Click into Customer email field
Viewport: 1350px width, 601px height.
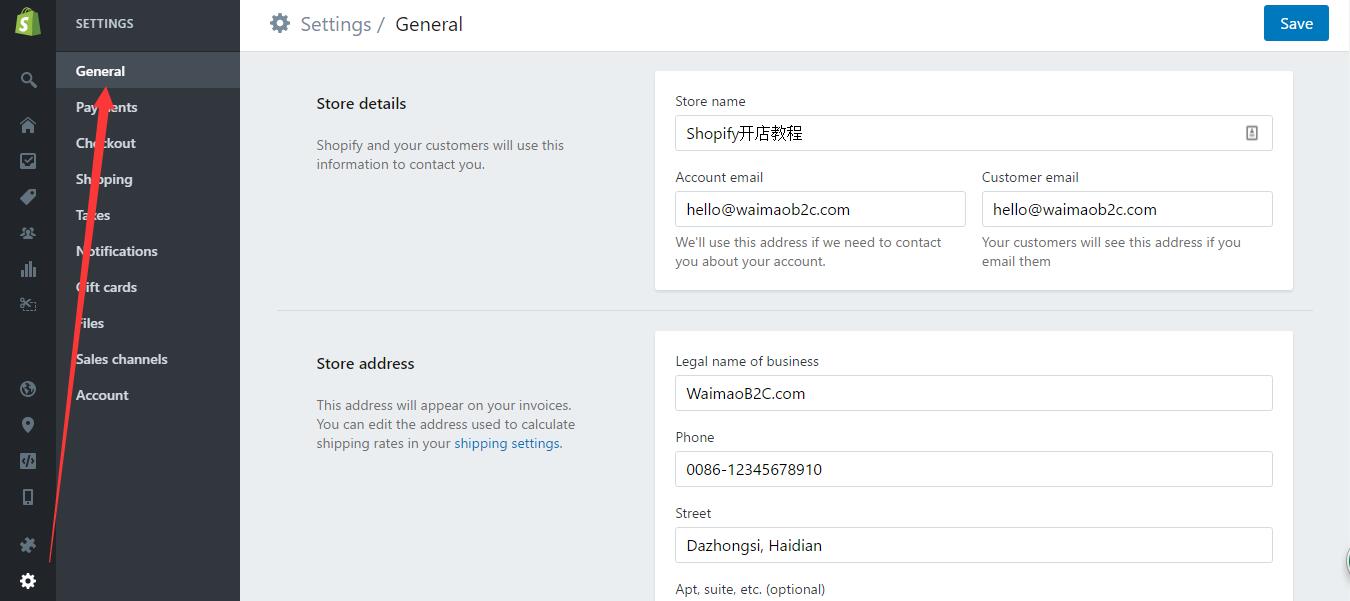pos(1127,209)
